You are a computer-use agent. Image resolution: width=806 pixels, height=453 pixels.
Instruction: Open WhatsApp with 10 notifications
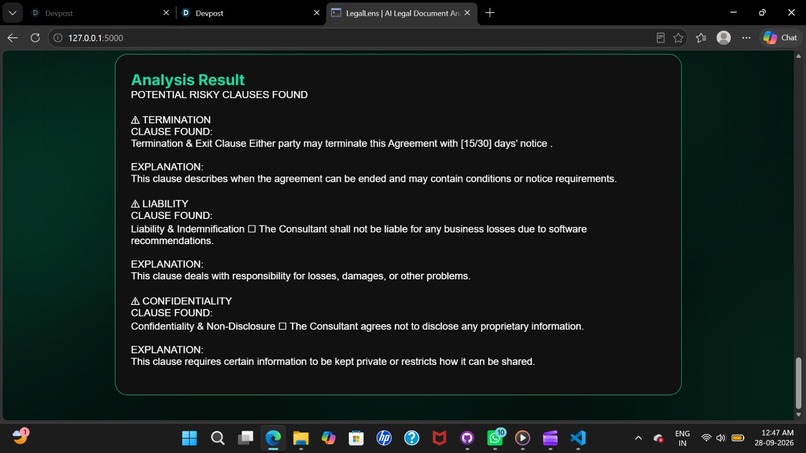click(x=495, y=438)
